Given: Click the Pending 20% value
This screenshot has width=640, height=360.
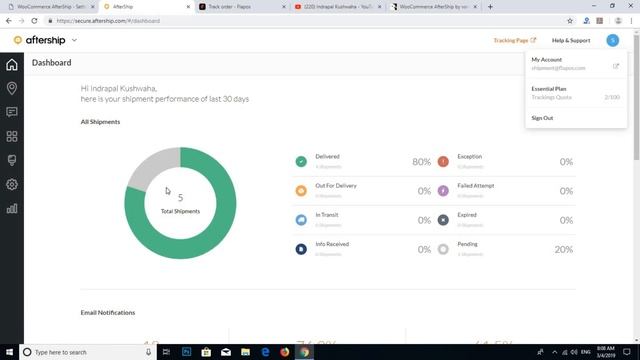Looking at the screenshot, I should pyautogui.click(x=563, y=249).
